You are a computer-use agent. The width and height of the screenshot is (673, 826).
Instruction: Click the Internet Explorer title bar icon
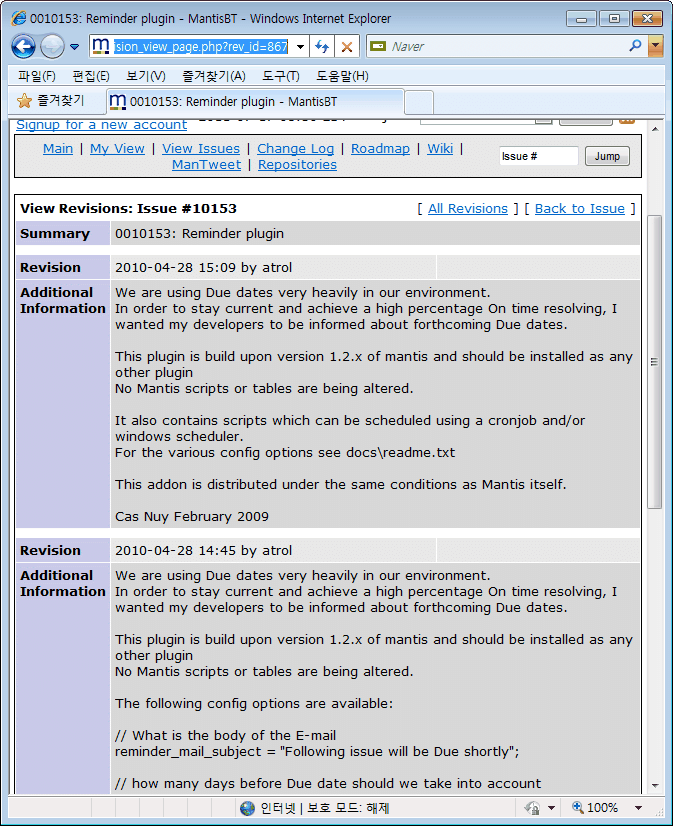18,18
